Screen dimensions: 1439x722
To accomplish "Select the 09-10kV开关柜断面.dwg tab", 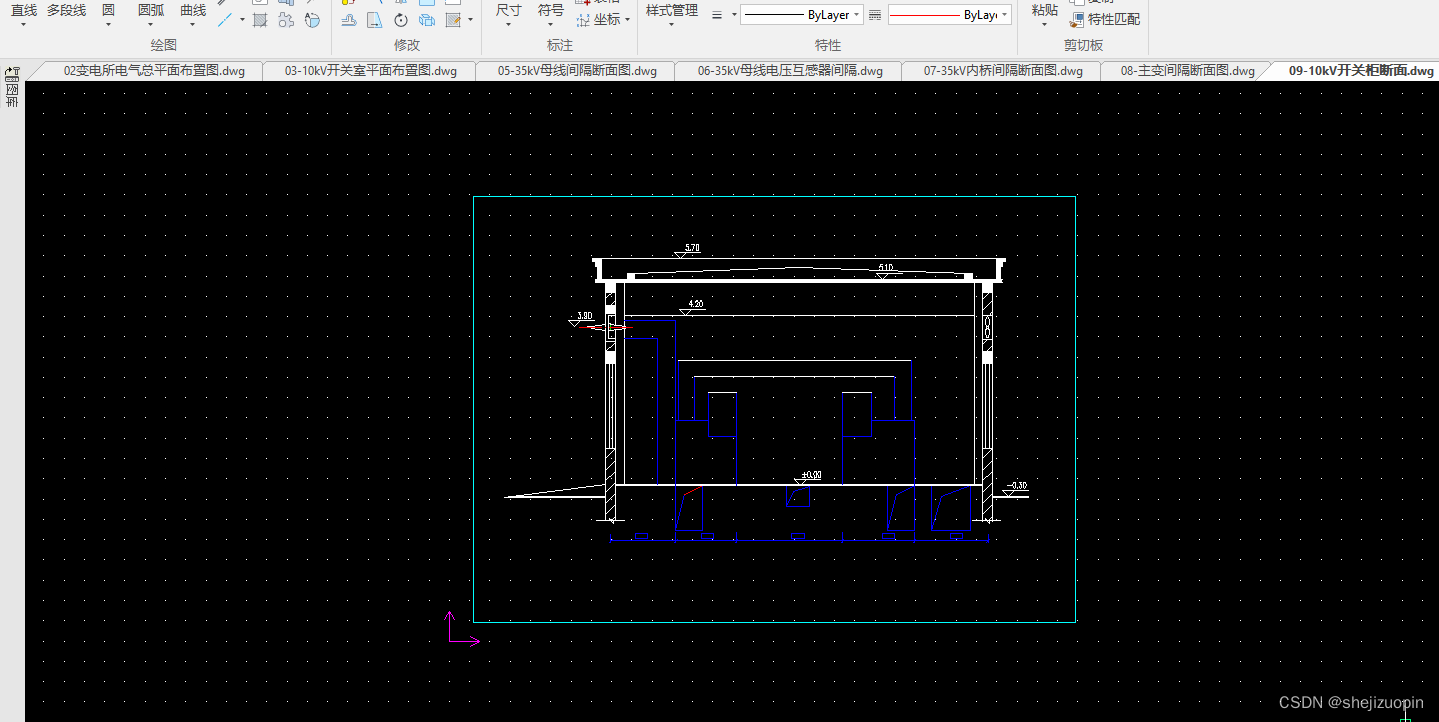I will 1360,71.
